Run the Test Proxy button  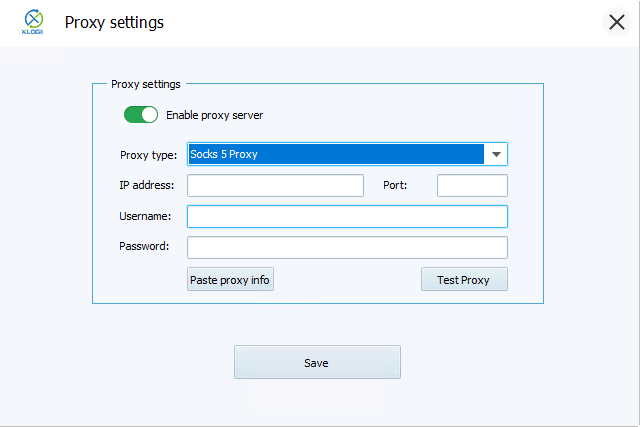[464, 280]
